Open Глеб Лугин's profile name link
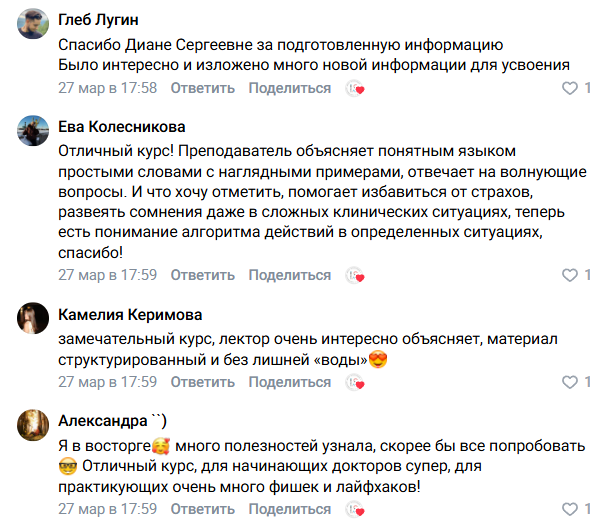Viewport: 612px width, 529px height. [x=98, y=20]
